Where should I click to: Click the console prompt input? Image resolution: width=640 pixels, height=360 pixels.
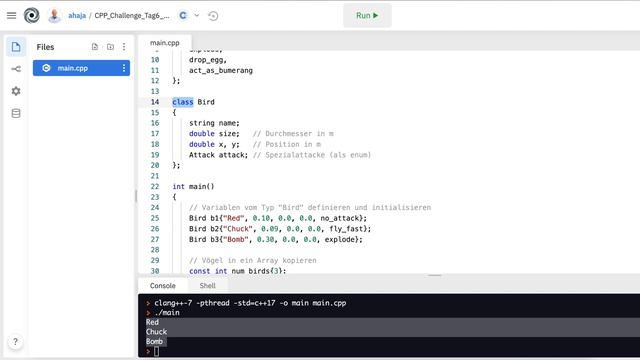point(156,351)
